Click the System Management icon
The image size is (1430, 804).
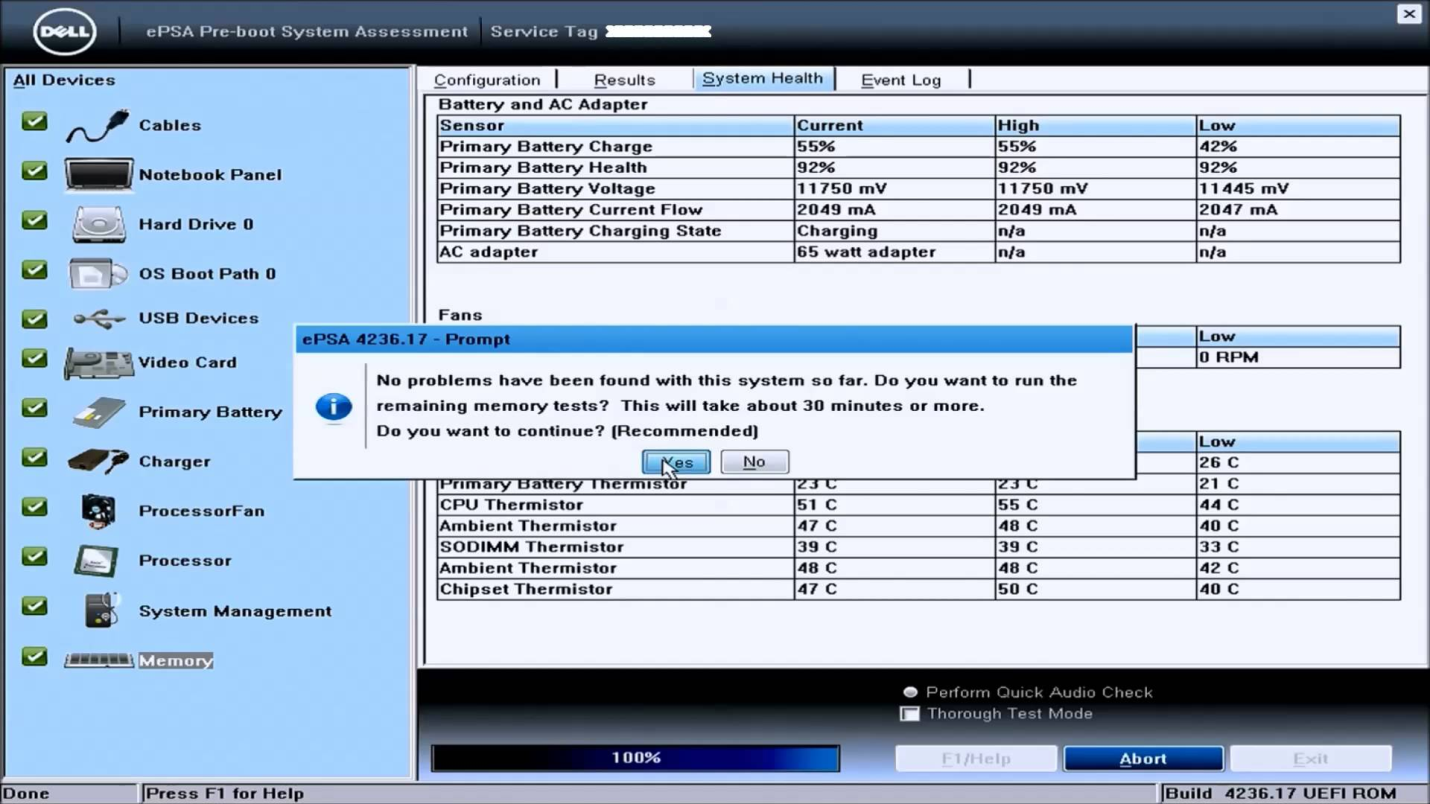point(96,610)
